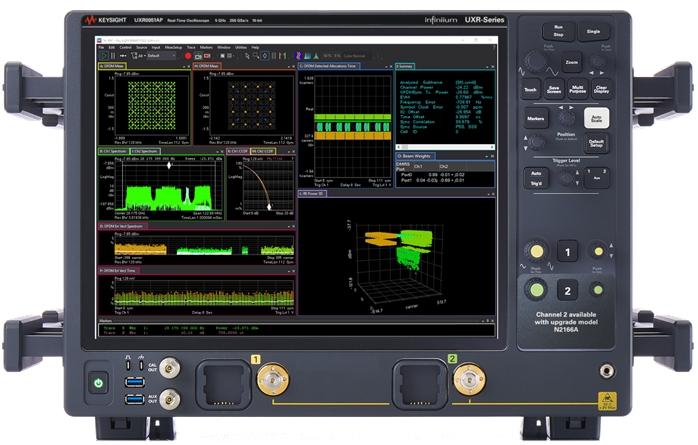Viewport: 698px width, 445px height.
Task: Push the channel 1 button
Action: click(x=568, y=252)
